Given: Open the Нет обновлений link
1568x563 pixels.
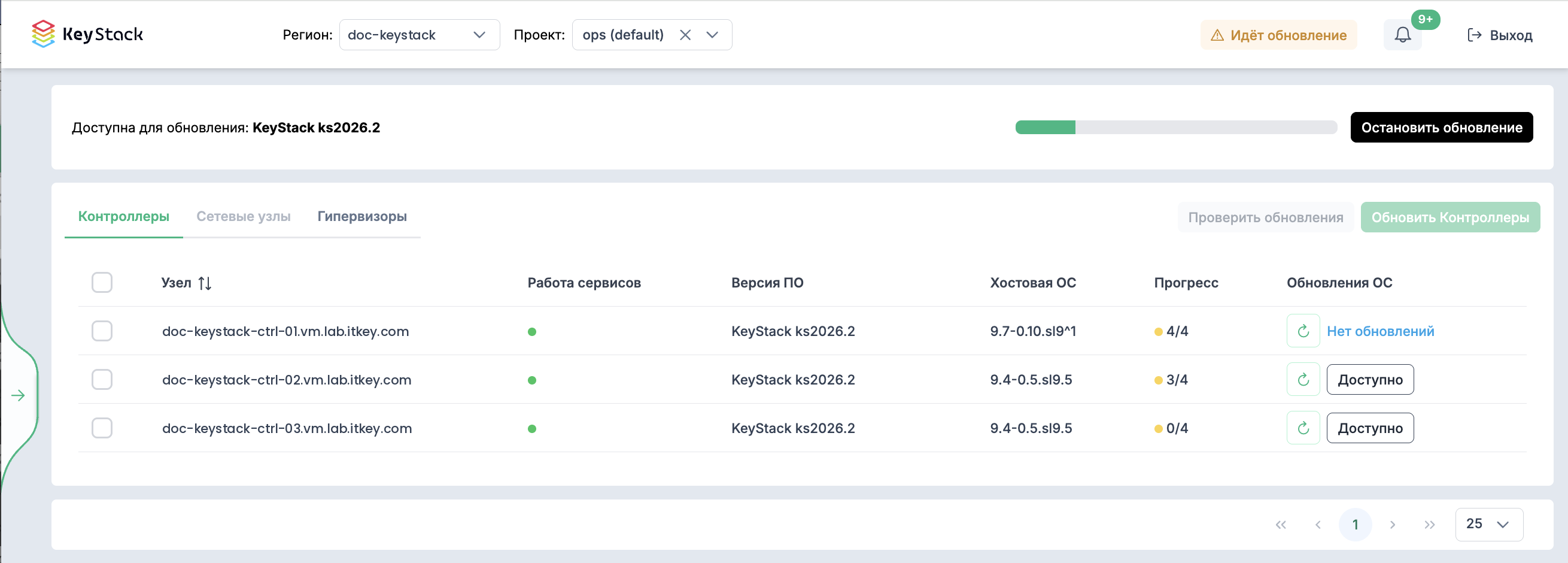Looking at the screenshot, I should [1380, 331].
